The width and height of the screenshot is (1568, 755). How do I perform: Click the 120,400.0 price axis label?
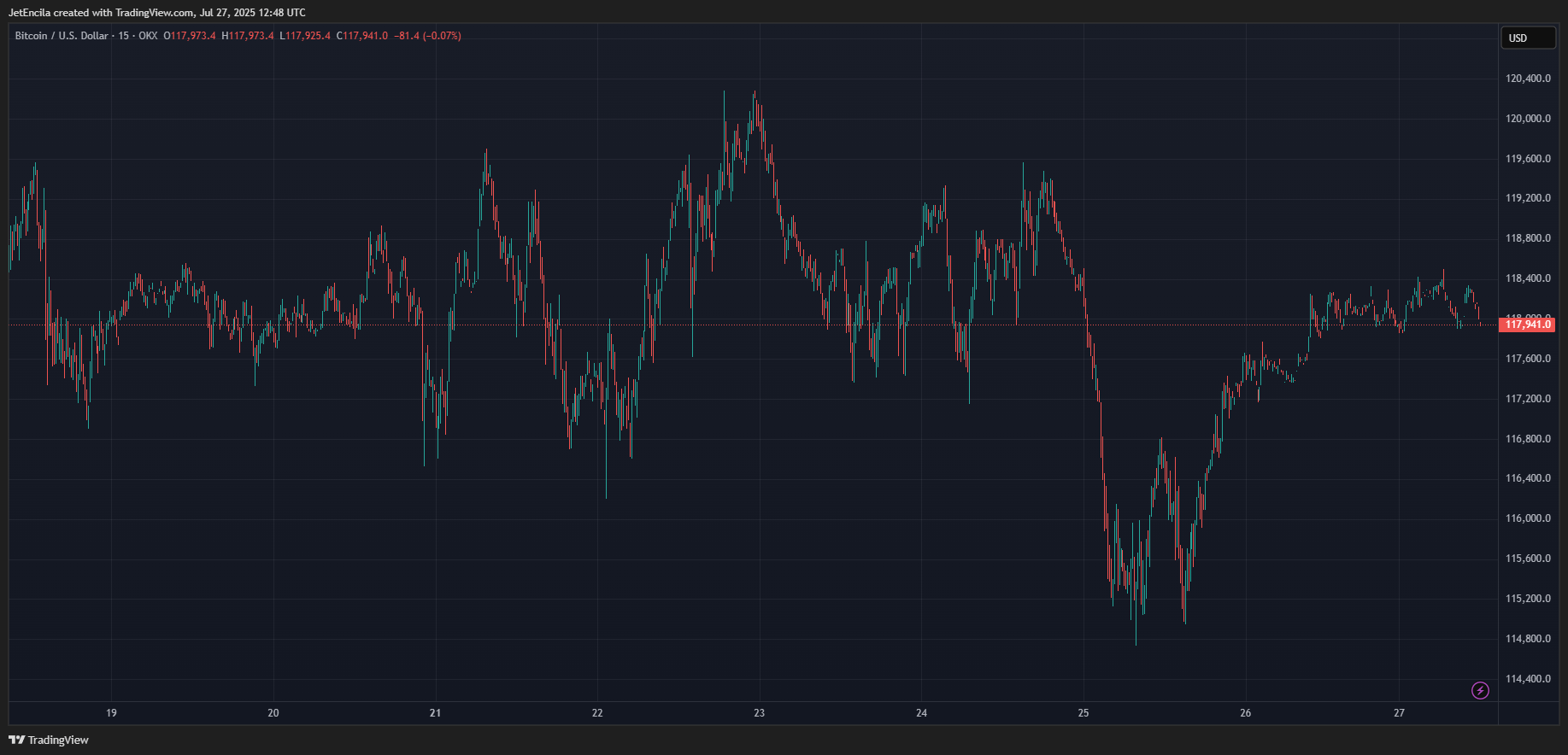pyautogui.click(x=1528, y=79)
